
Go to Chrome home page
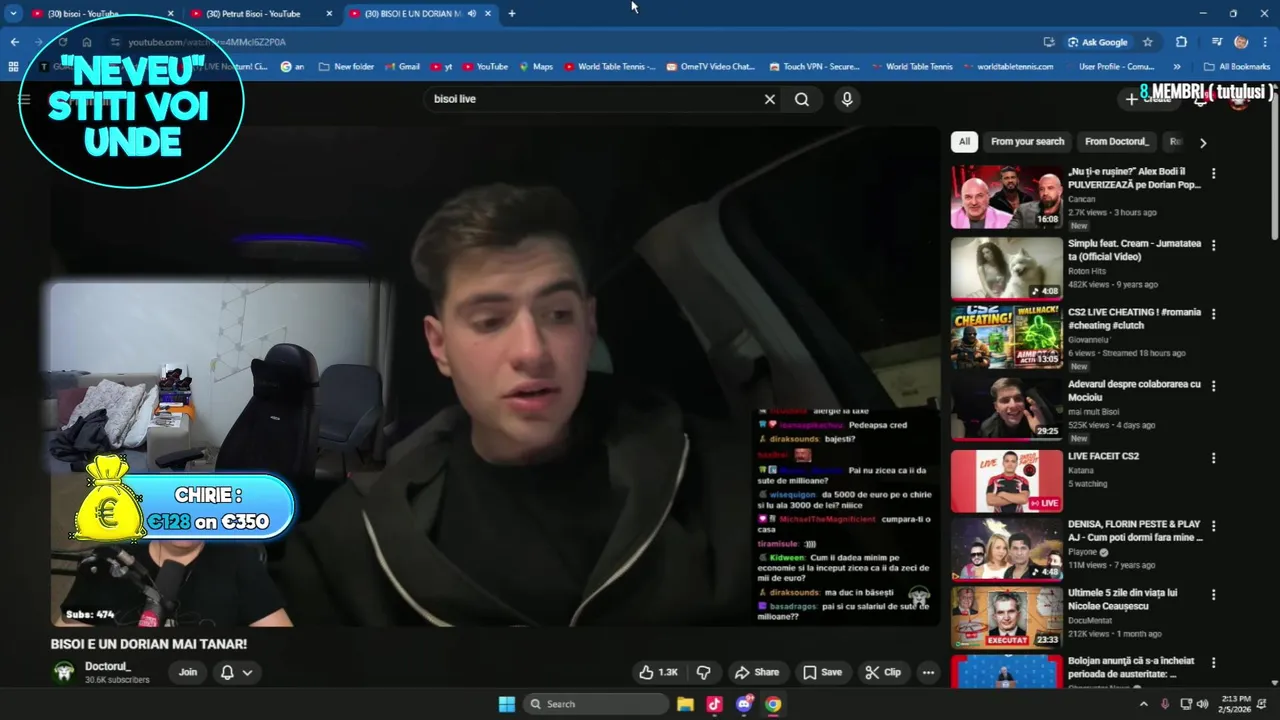click(x=87, y=42)
